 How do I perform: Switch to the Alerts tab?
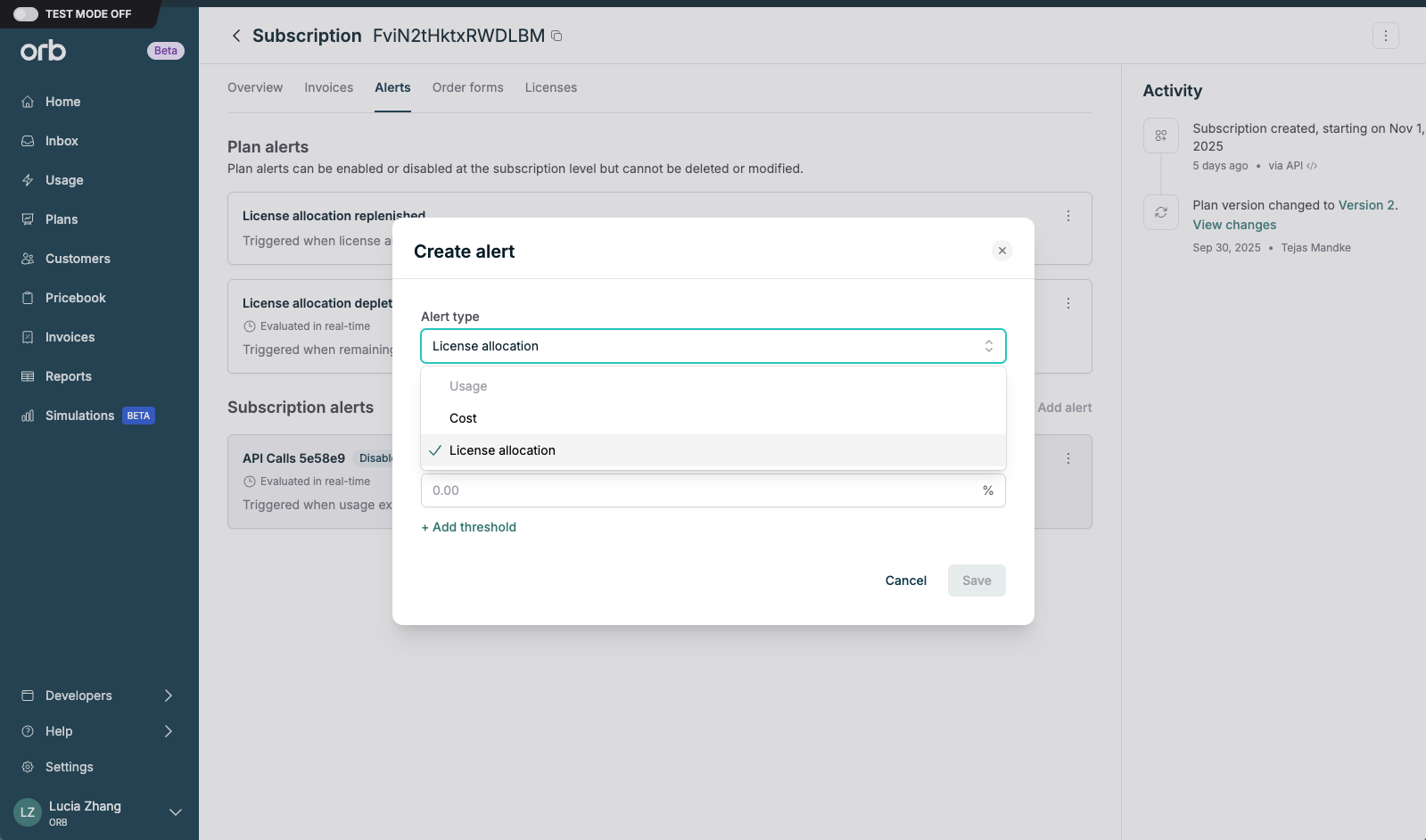pos(392,87)
